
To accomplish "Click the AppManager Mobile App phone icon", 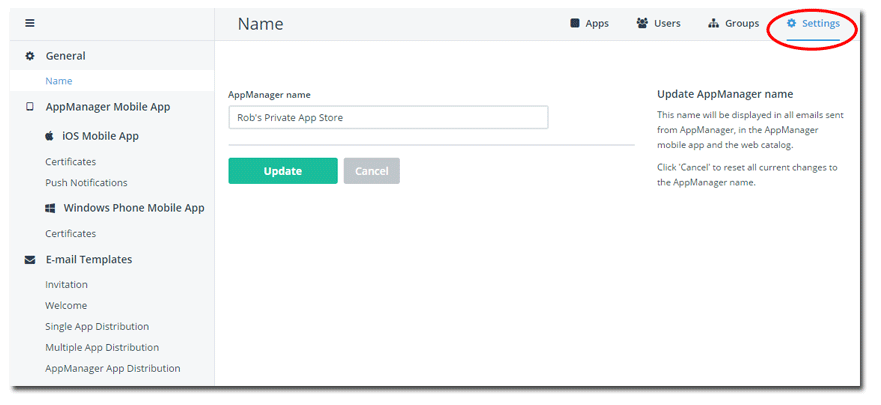I will pyautogui.click(x=30, y=107).
